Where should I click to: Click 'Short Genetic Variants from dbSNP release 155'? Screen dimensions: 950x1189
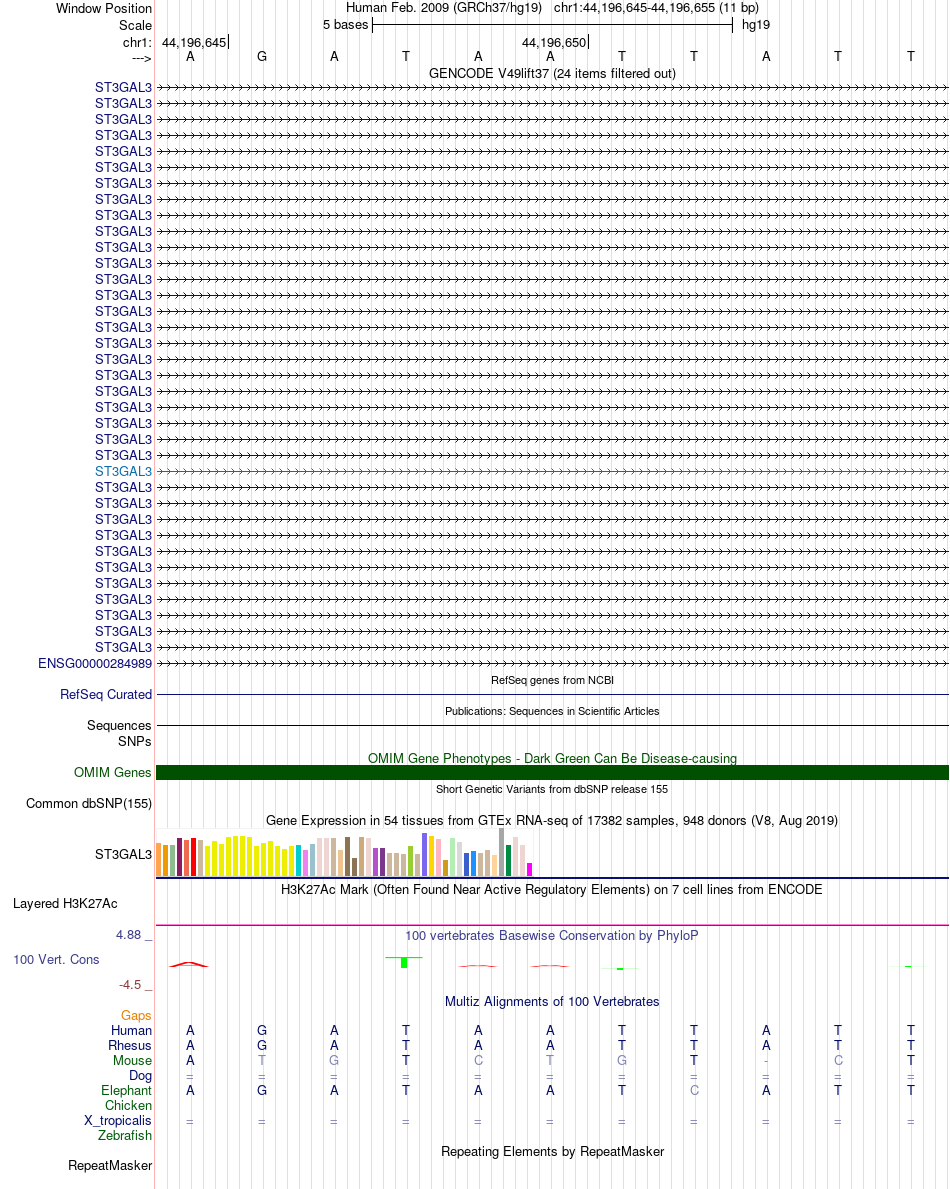point(552,789)
